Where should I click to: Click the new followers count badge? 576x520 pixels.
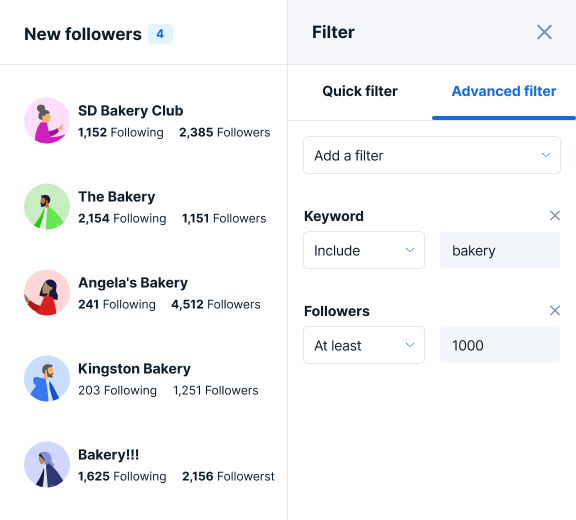pyautogui.click(x=160, y=34)
